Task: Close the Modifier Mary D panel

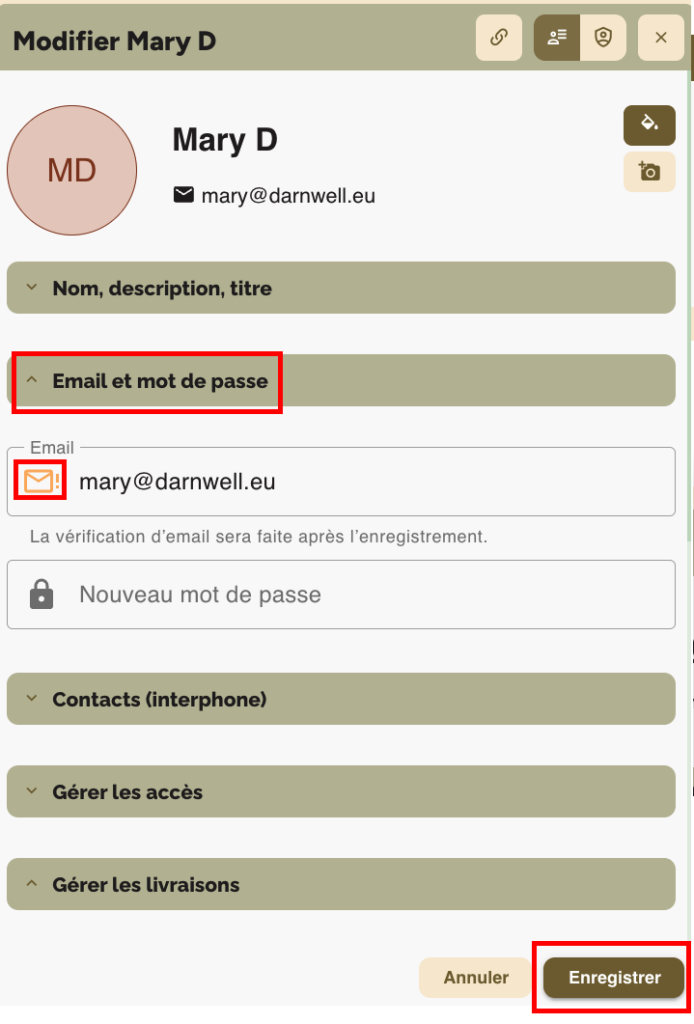Action: [661, 38]
